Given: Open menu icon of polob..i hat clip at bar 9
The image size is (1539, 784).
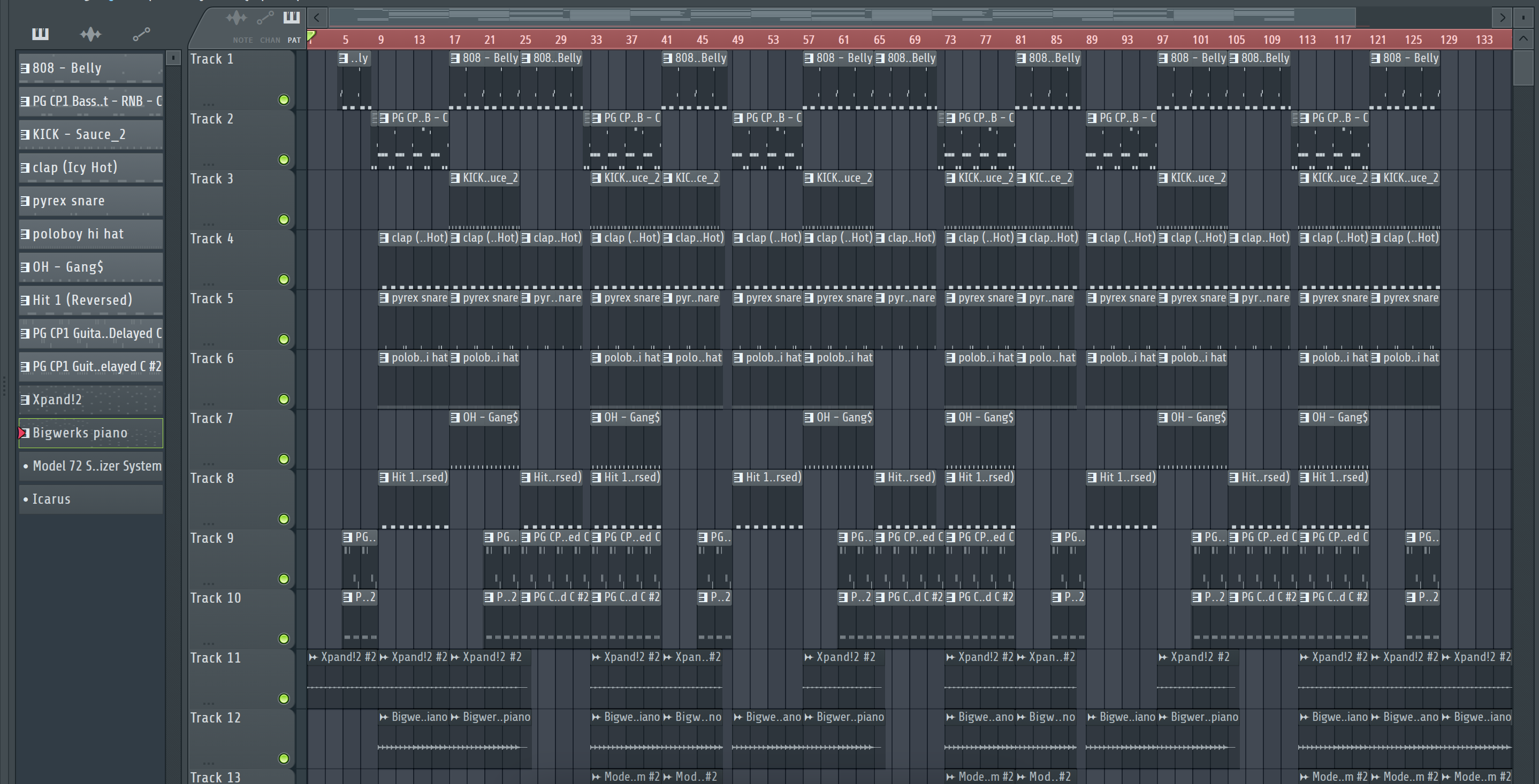Looking at the screenshot, I should point(384,358).
